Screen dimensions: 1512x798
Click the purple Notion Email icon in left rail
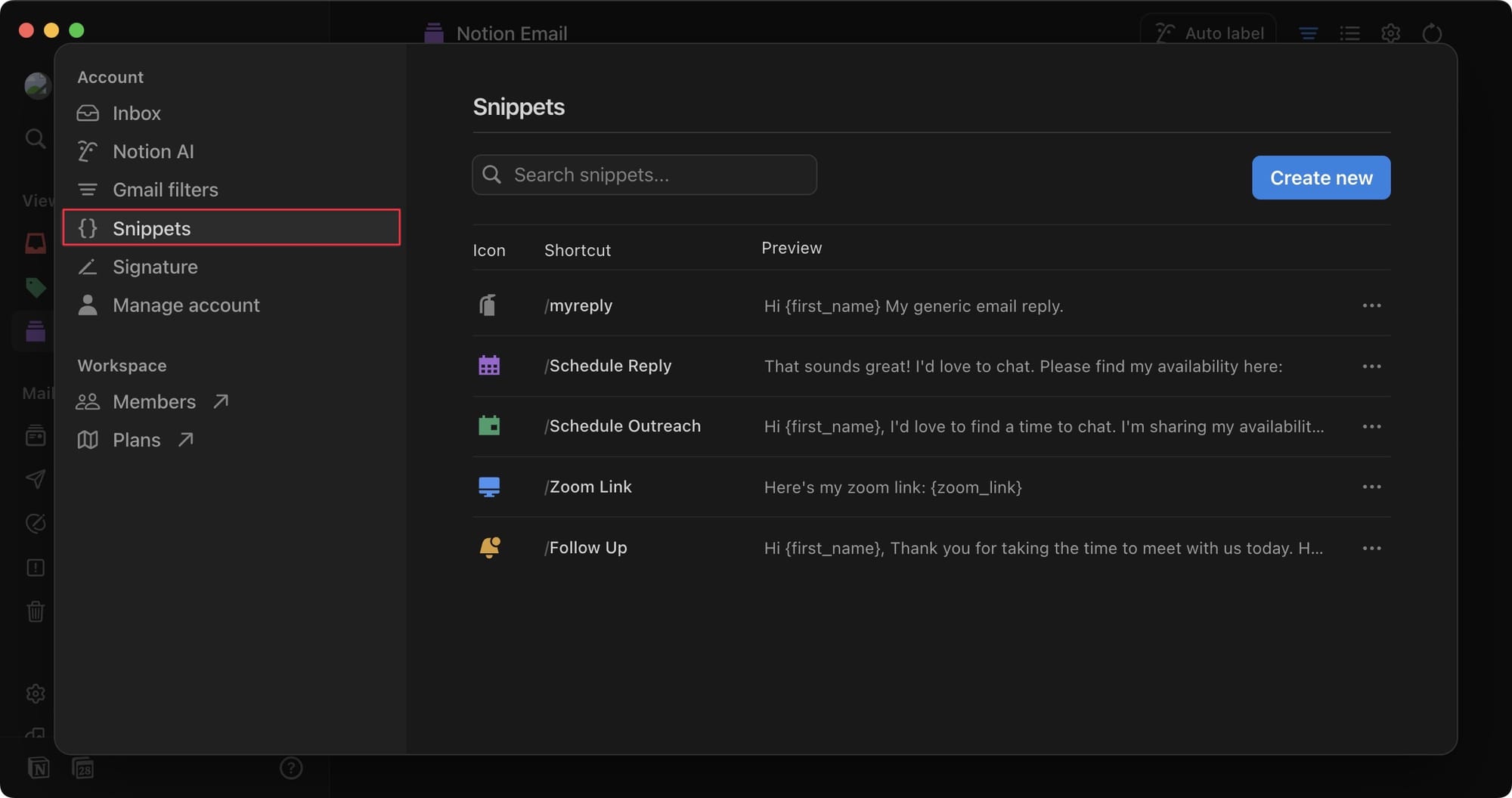(35, 330)
